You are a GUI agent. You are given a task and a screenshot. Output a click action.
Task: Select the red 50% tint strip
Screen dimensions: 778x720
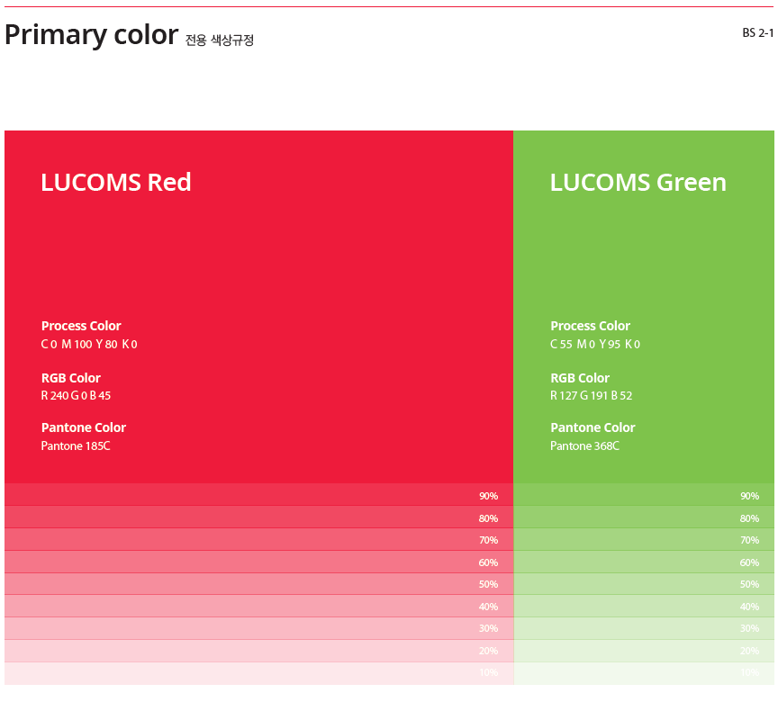click(259, 584)
